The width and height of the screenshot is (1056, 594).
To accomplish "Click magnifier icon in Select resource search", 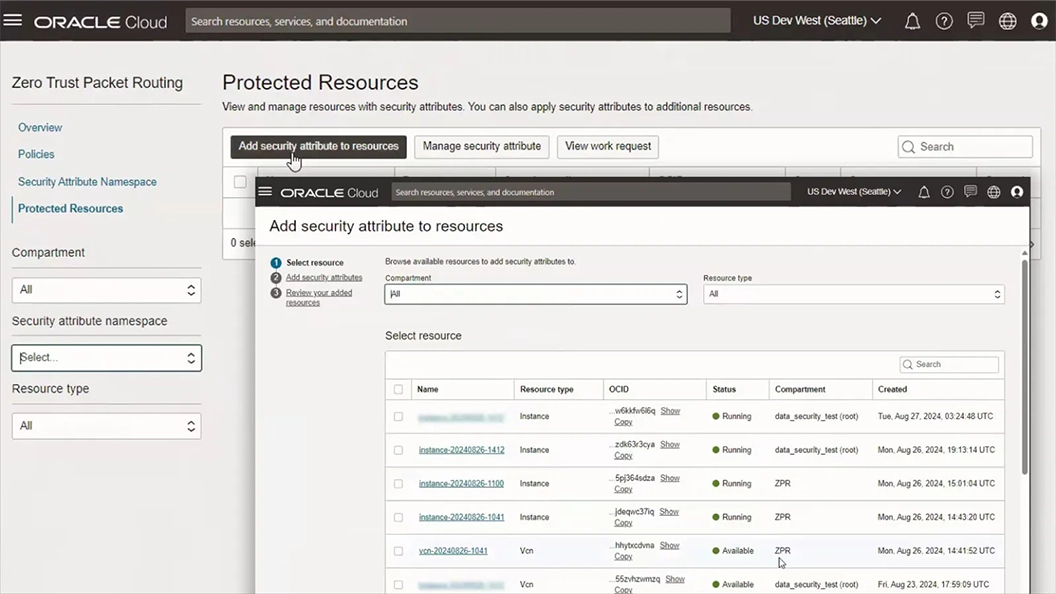I will click(x=908, y=364).
